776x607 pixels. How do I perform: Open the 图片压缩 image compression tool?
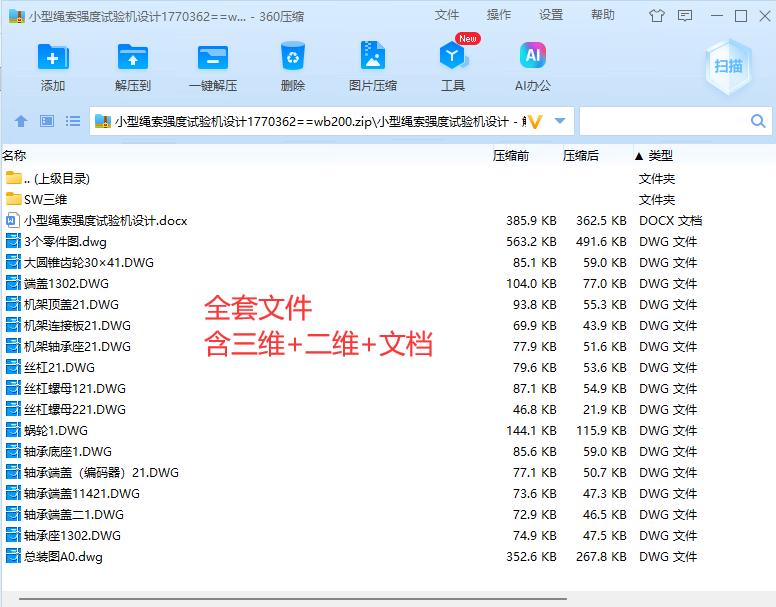click(373, 55)
